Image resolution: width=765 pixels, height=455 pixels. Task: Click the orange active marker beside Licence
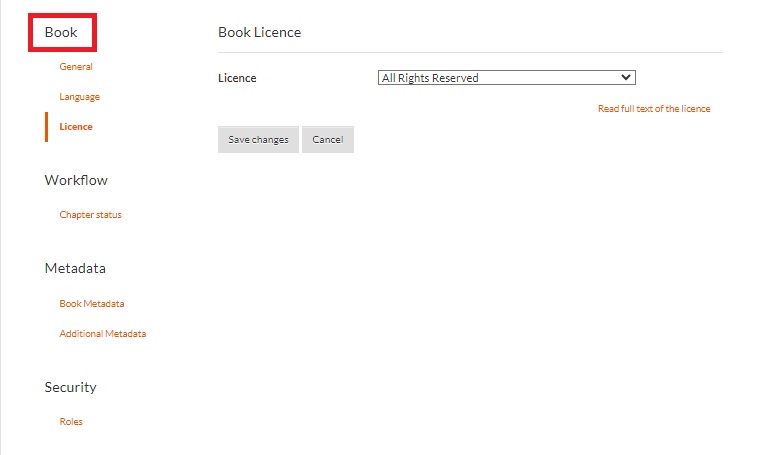(x=46, y=127)
